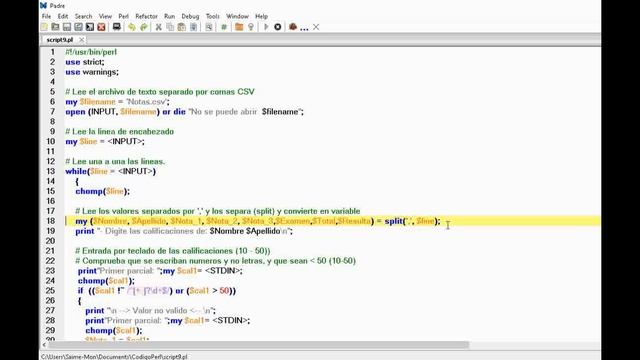Open the Perl menu
The height and width of the screenshot is (360, 640).
point(123,16)
